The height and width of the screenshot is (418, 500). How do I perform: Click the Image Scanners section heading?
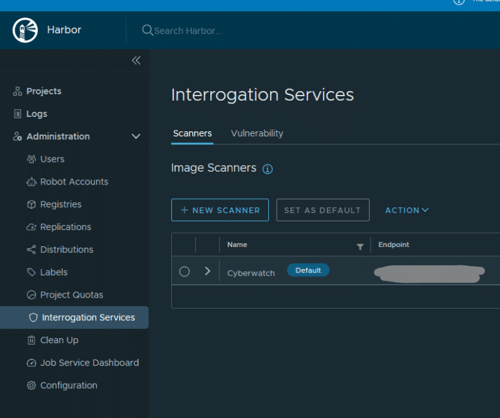[x=214, y=168]
